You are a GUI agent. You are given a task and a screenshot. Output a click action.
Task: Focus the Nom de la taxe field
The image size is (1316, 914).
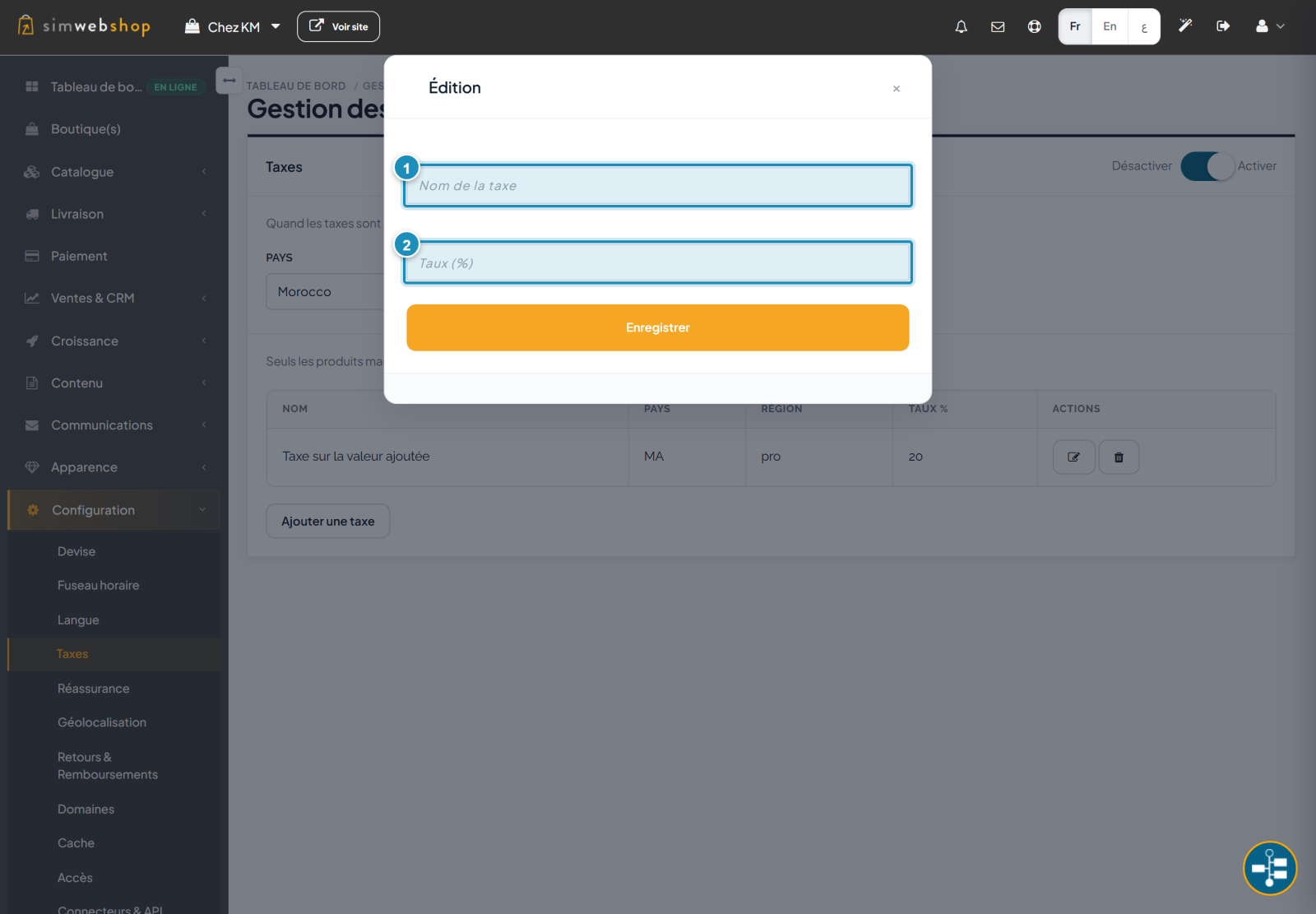point(658,186)
